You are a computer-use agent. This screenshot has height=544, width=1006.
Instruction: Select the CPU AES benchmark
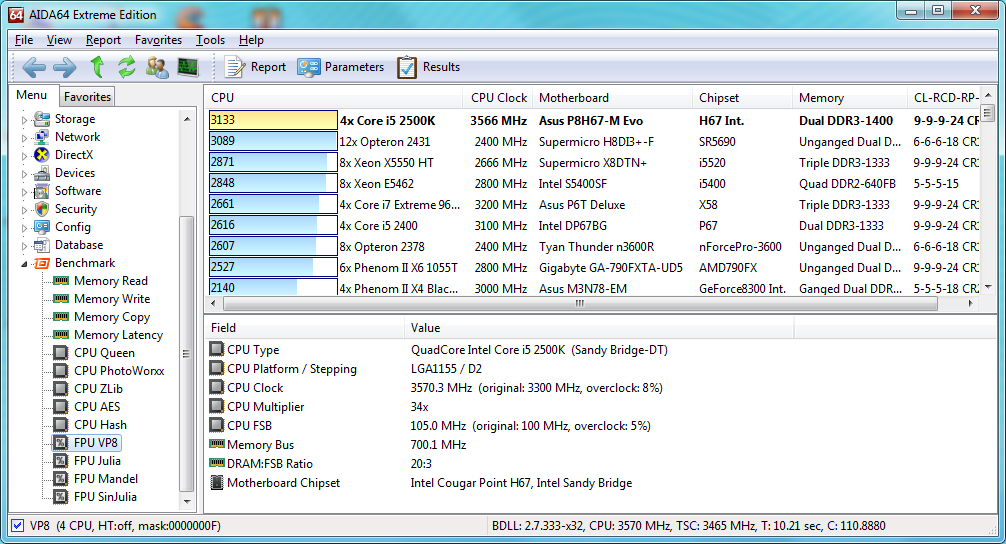[97, 406]
